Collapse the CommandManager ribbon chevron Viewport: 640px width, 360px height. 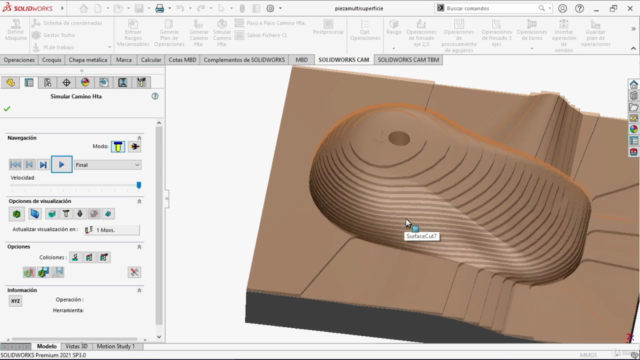click(633, 48)
